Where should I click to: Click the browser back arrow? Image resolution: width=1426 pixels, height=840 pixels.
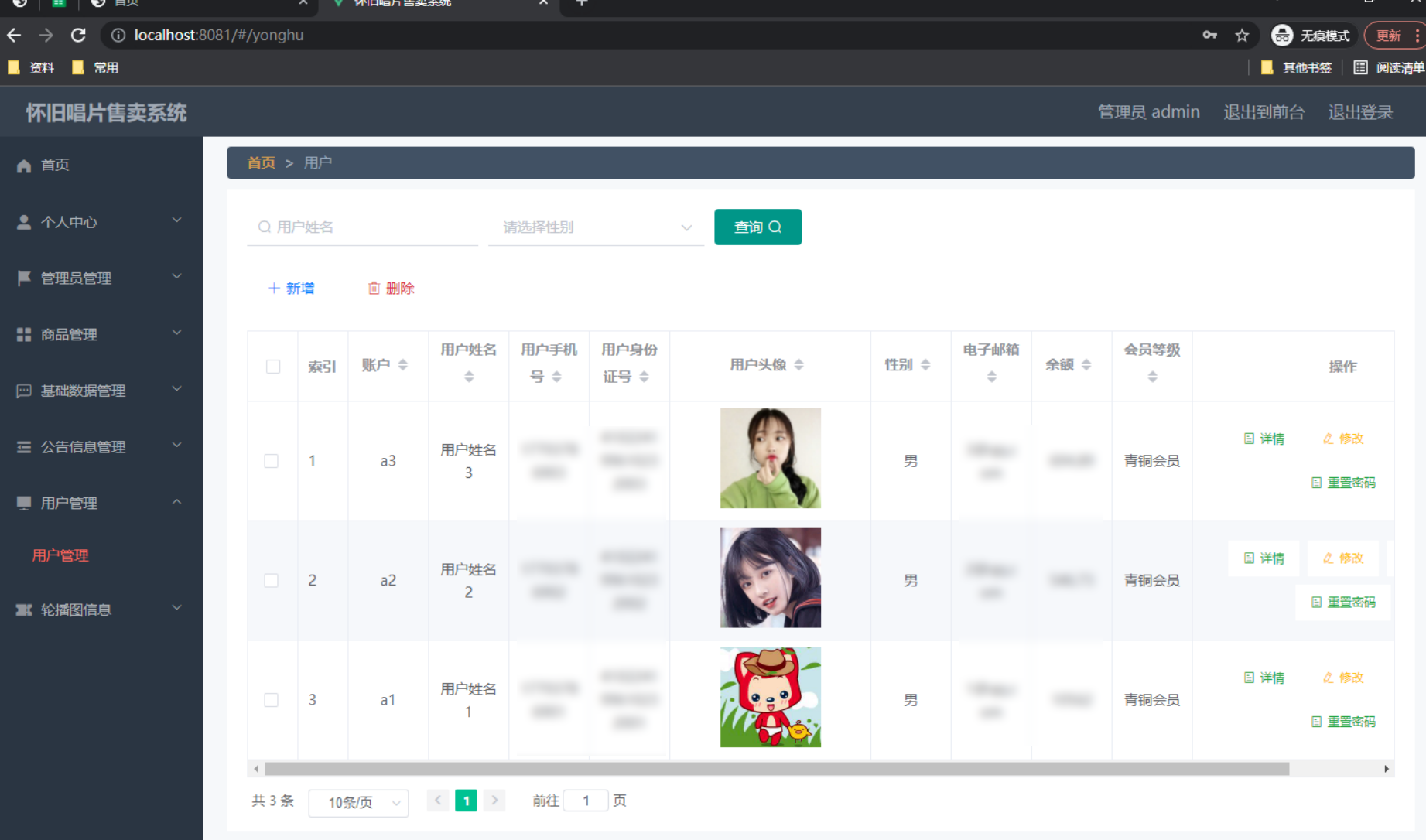14,36
